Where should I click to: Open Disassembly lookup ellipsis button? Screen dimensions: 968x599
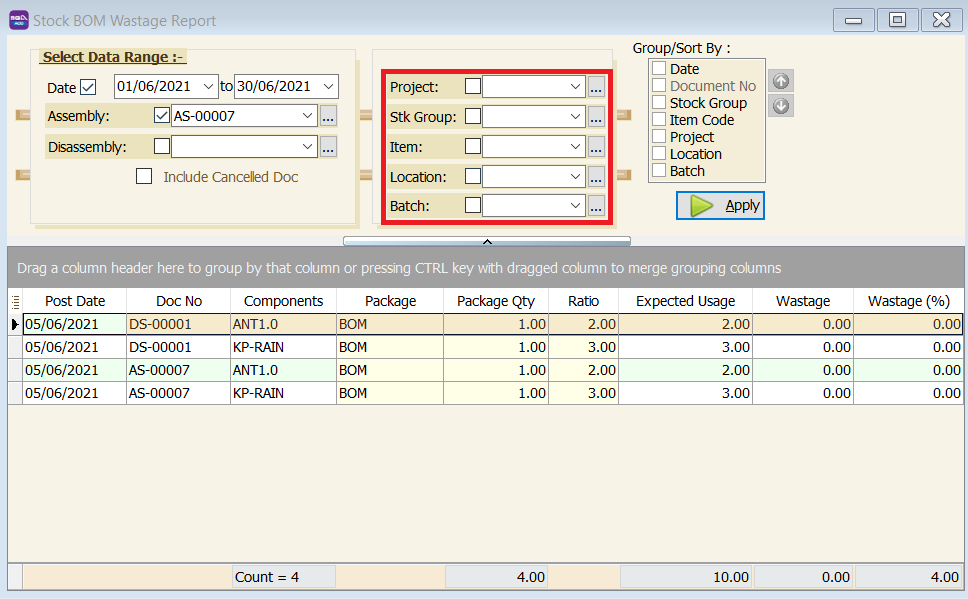pyautogui.click(x=328, y=147)
